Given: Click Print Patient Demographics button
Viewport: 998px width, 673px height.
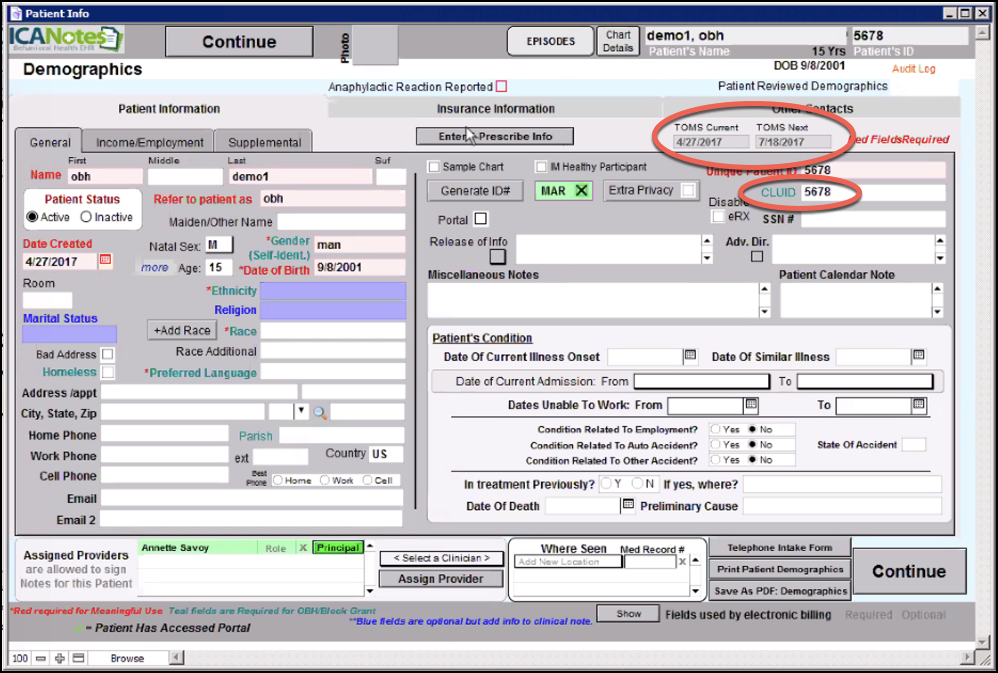Looking at the screenshot, I should [779, 569].
